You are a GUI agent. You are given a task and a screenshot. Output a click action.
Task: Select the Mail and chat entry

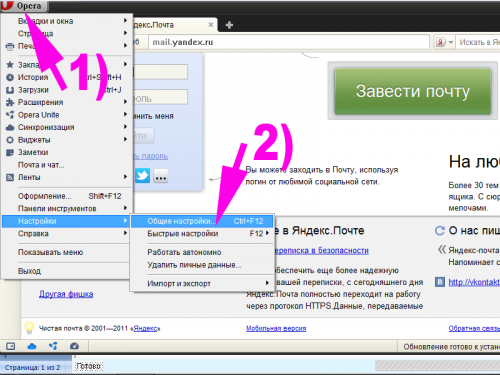[x=67, y=165]
